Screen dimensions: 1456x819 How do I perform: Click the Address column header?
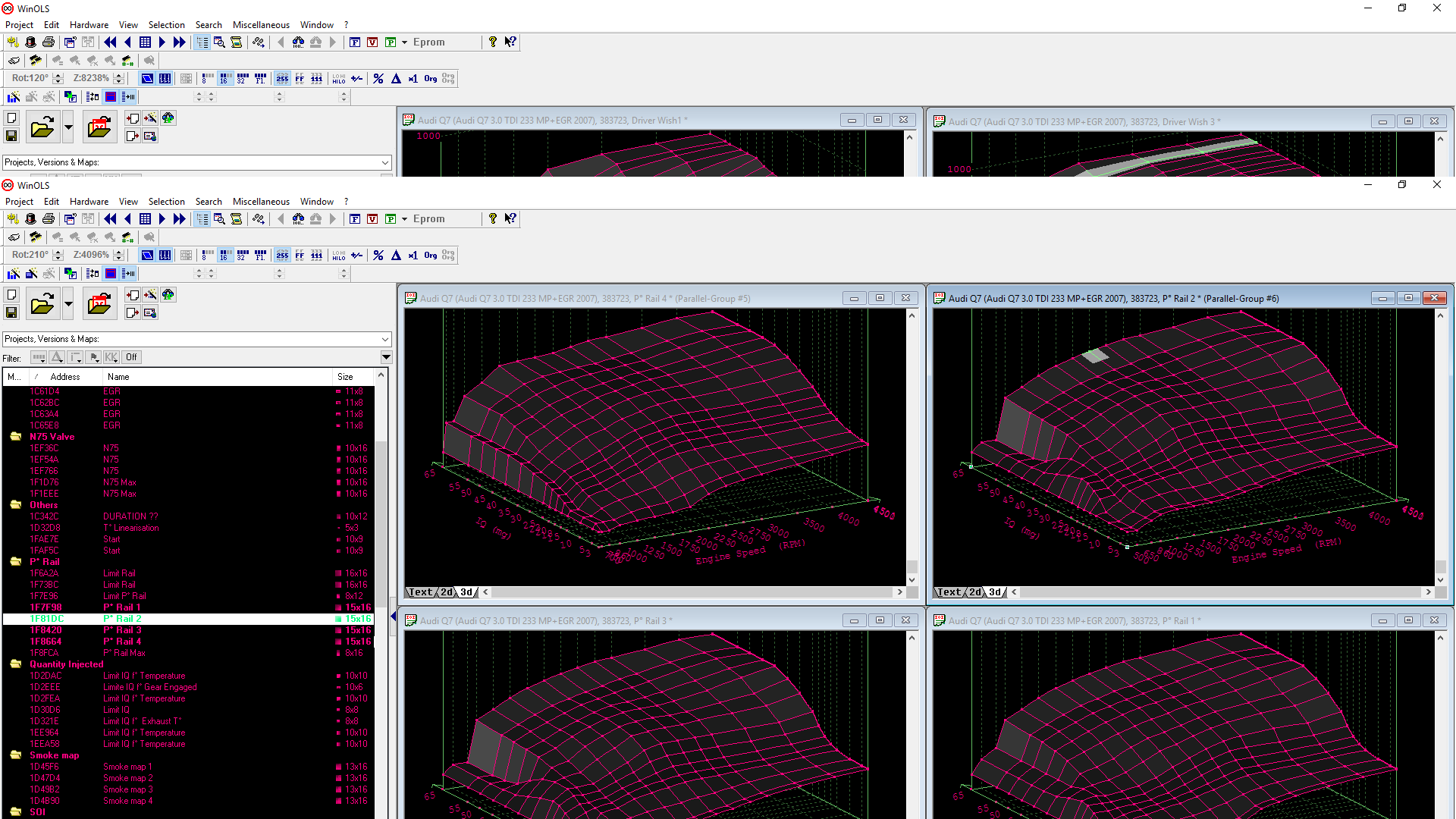click(x=65, y=377)
